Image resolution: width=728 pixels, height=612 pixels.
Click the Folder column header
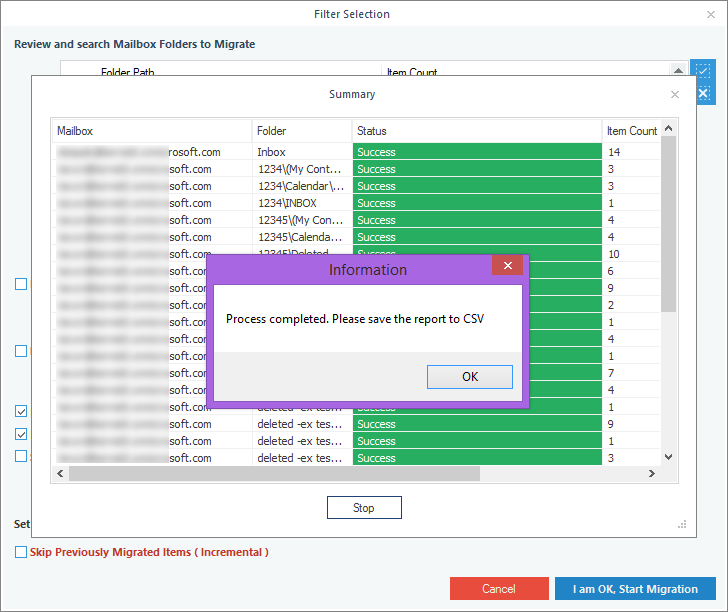pyautogui.click(x=302, y=131)
